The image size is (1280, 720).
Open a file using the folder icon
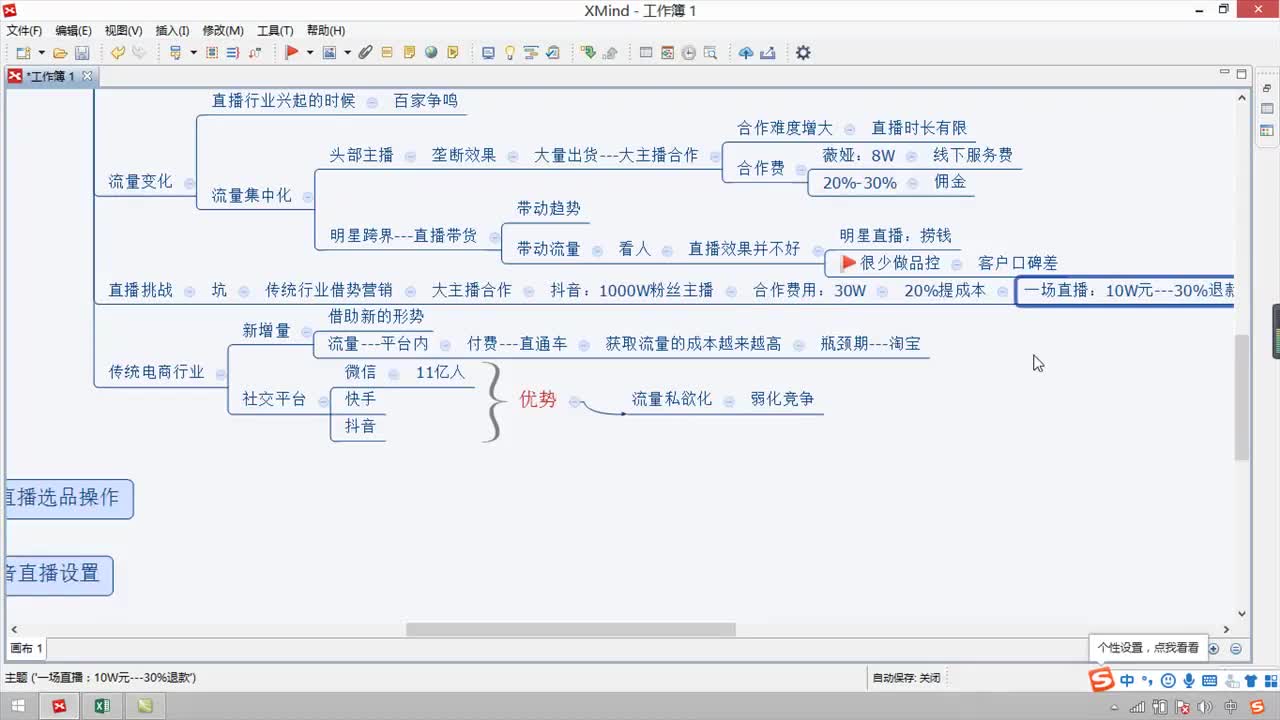click(60, 52)
